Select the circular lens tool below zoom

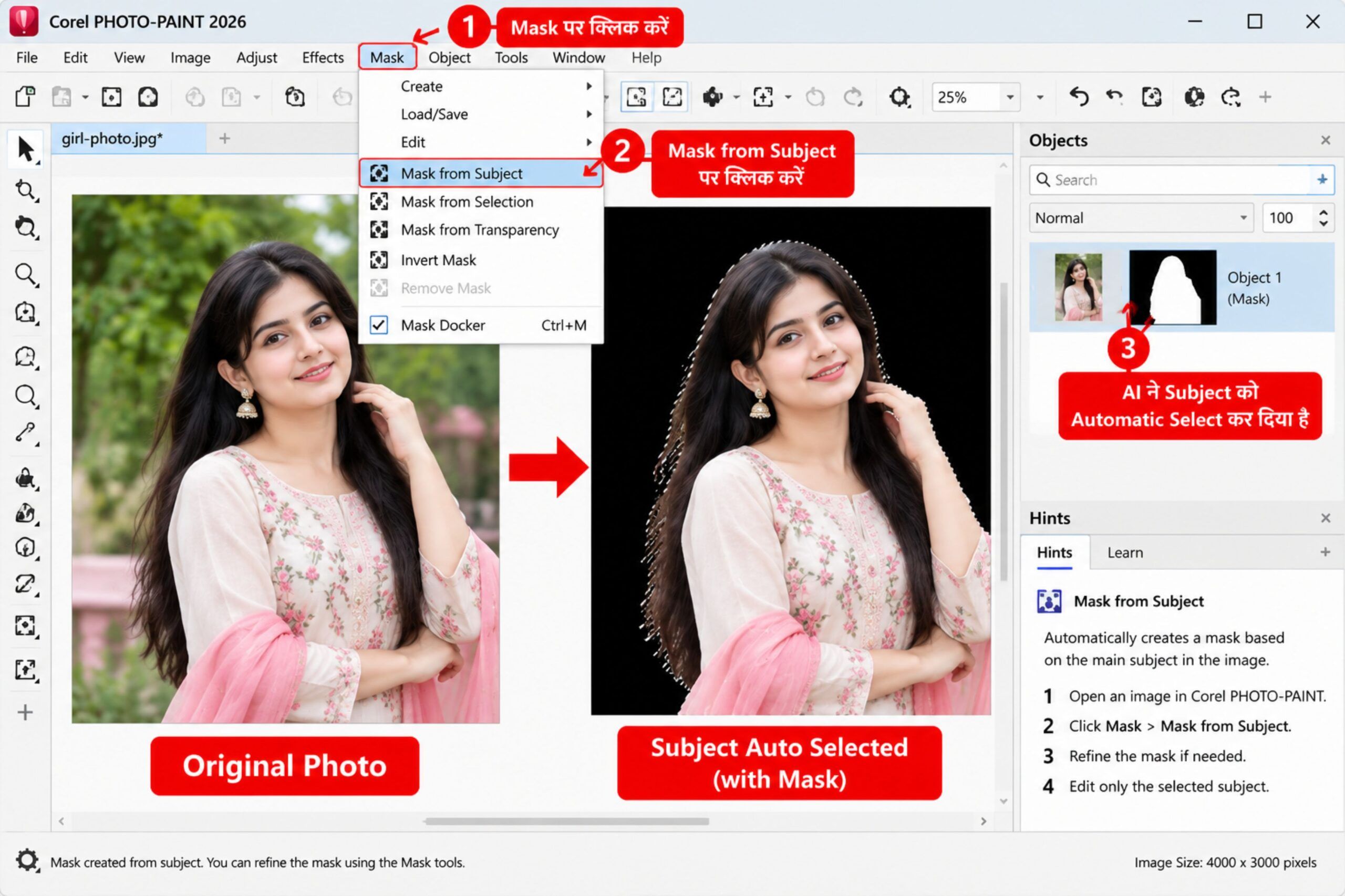click(x=25, y=395)
